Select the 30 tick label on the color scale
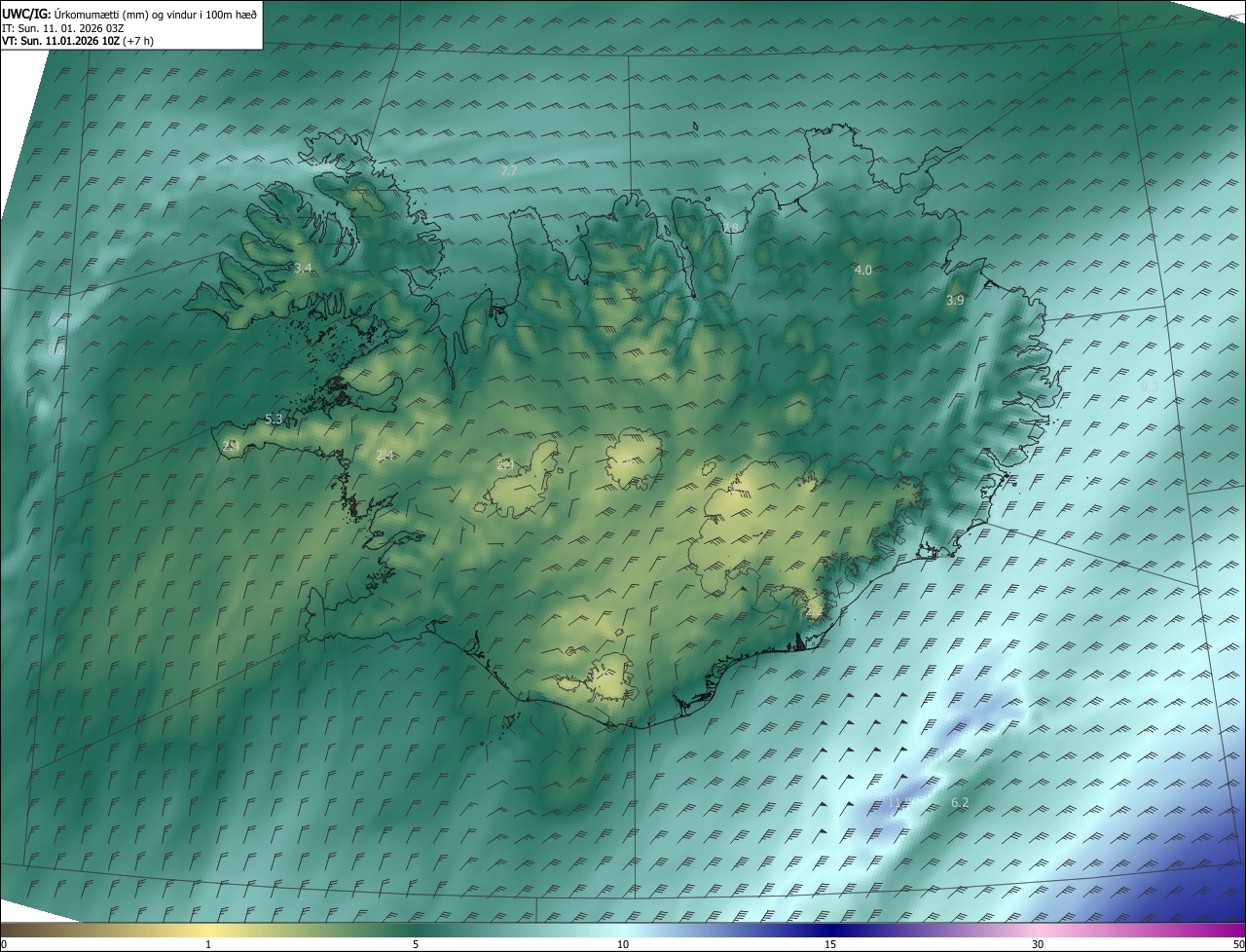Viewport: 1246px width, 952px height. [1038, 945]
